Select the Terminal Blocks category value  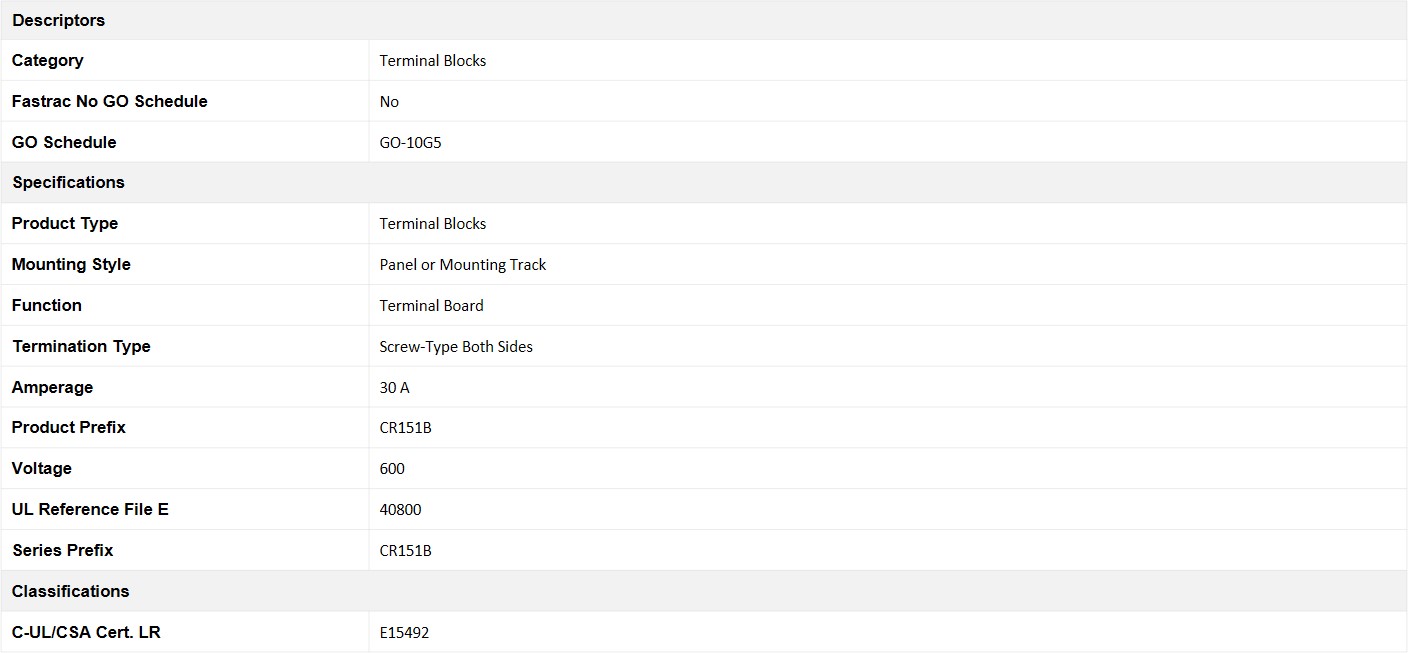pyautogui.click(x=432, y=61)
